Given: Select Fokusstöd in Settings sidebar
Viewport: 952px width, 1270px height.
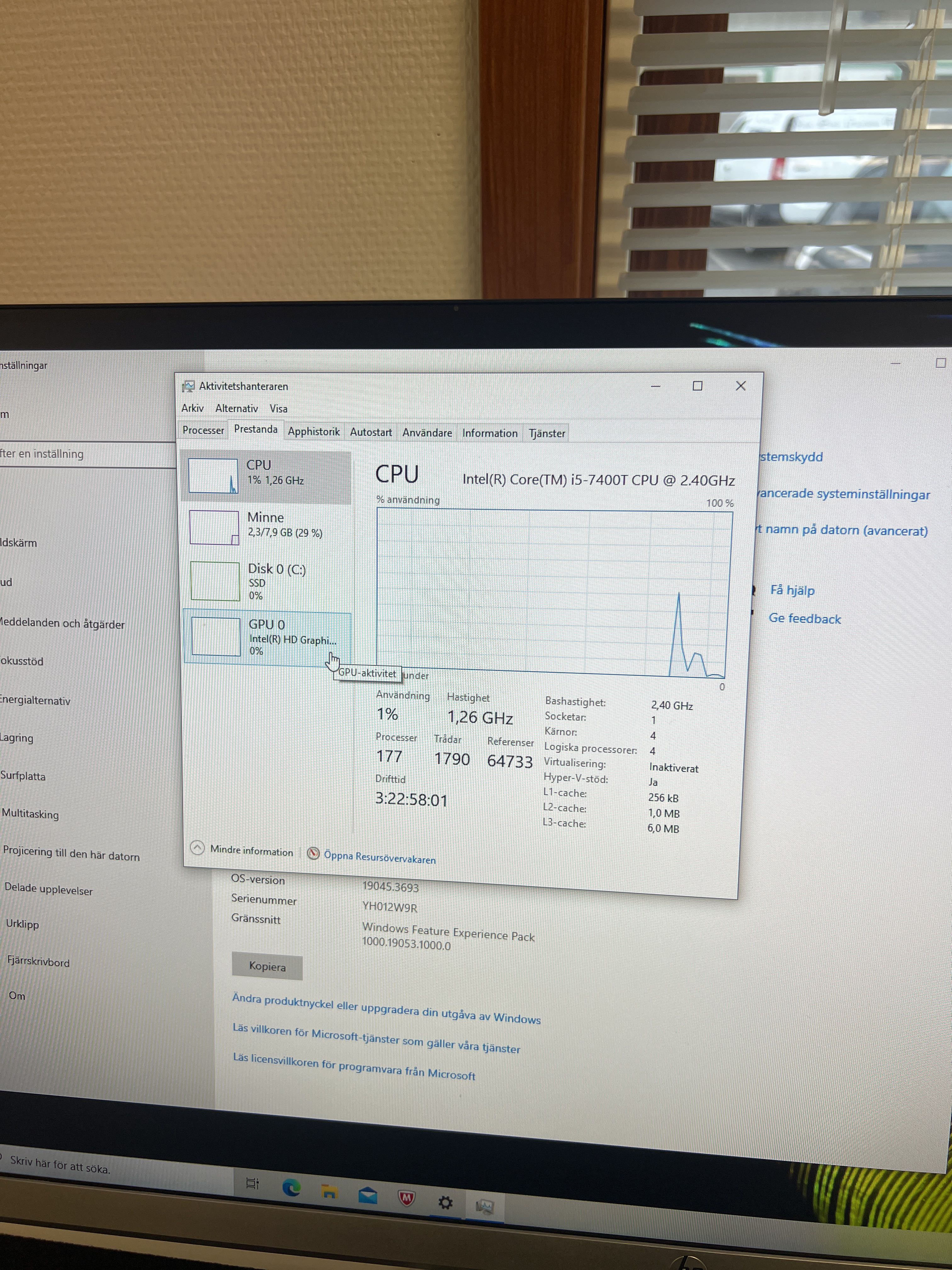Looking at the screenshot, I should click(22, 661).
